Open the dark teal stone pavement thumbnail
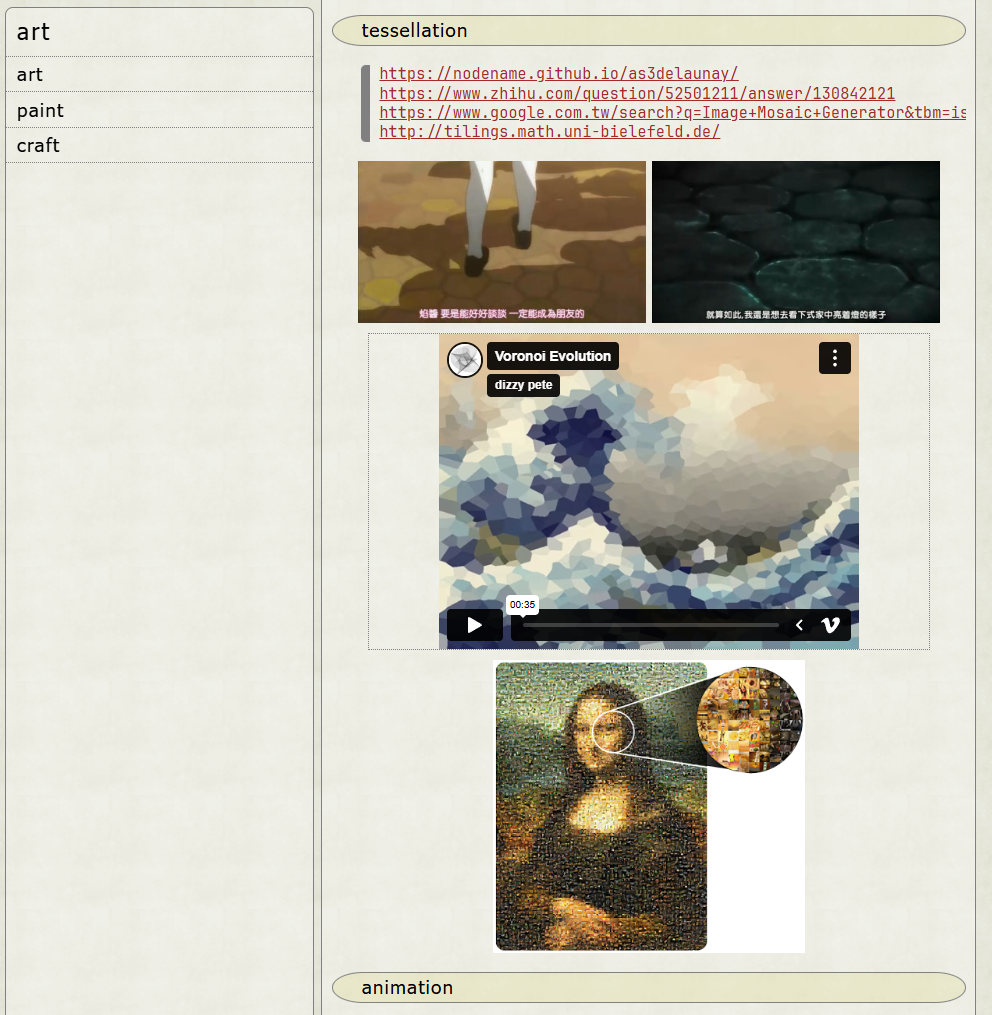 tap(795, 241)
